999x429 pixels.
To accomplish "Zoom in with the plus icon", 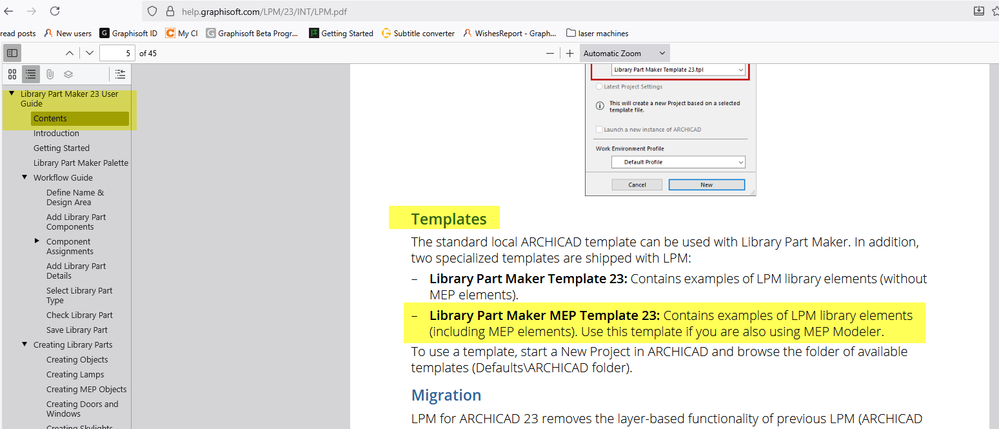I will (x=570, y=54).
